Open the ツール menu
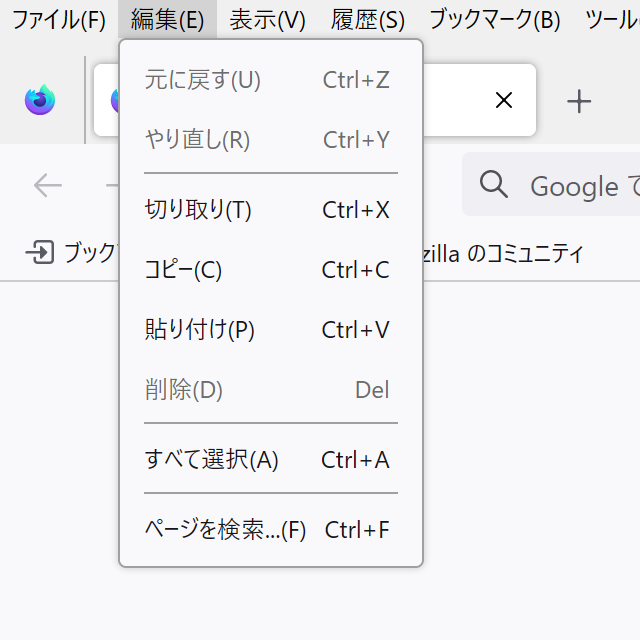 [x=612, y=19]
